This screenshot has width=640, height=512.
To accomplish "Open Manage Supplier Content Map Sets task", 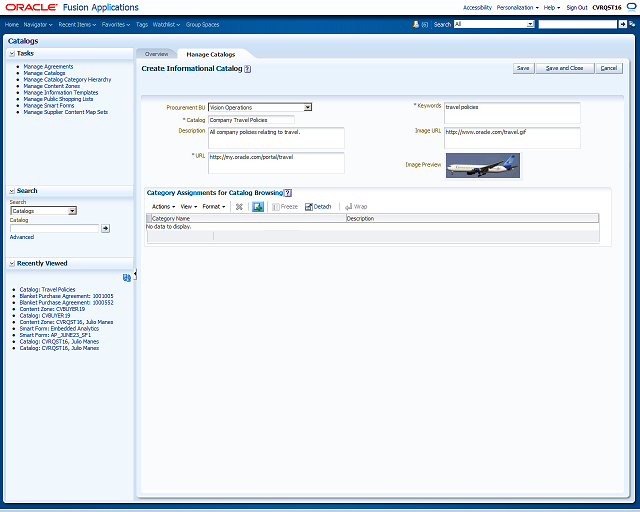I will coord(66,112).
